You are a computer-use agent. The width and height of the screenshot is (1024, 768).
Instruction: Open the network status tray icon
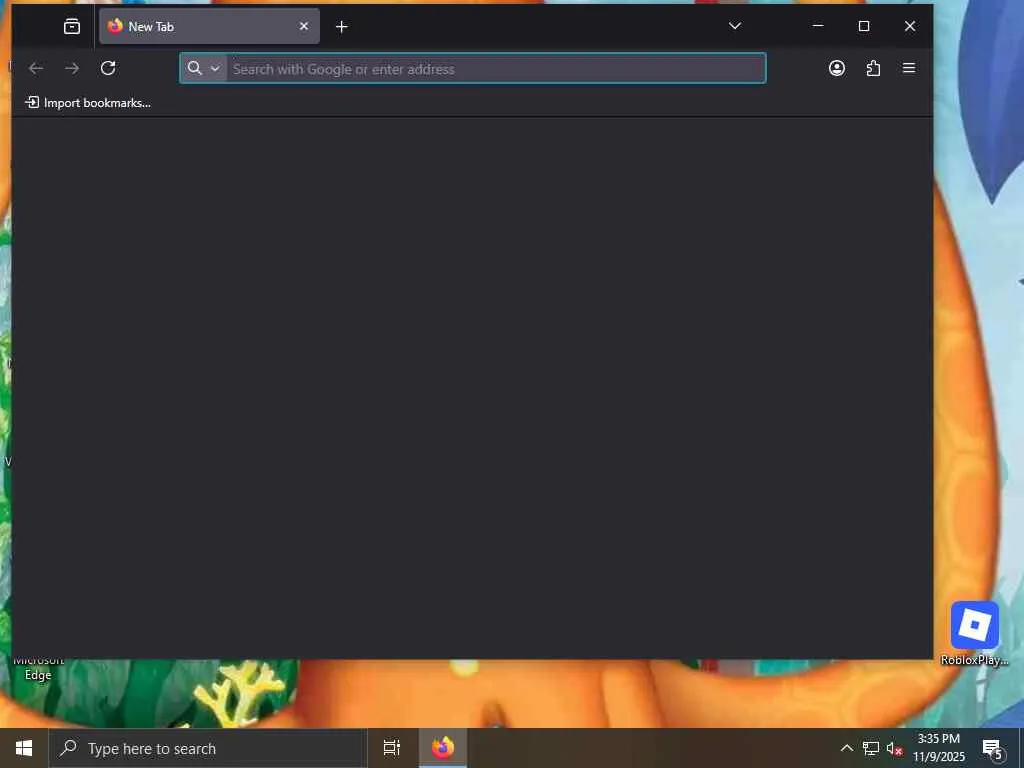point(871,748)
